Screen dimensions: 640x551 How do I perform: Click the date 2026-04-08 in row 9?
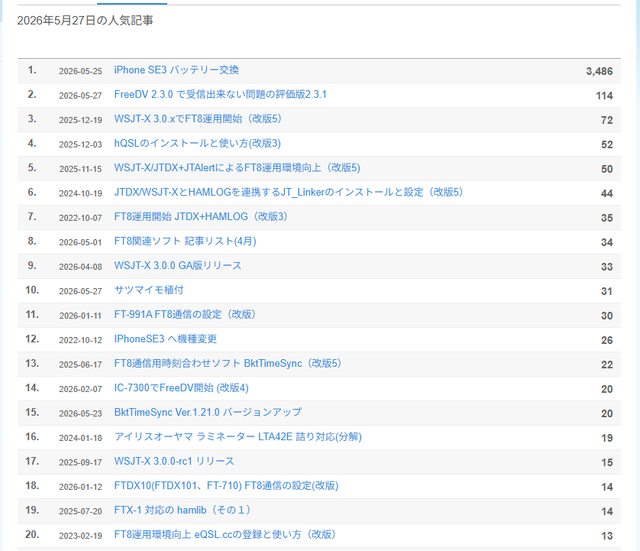[x=80, y=267]
